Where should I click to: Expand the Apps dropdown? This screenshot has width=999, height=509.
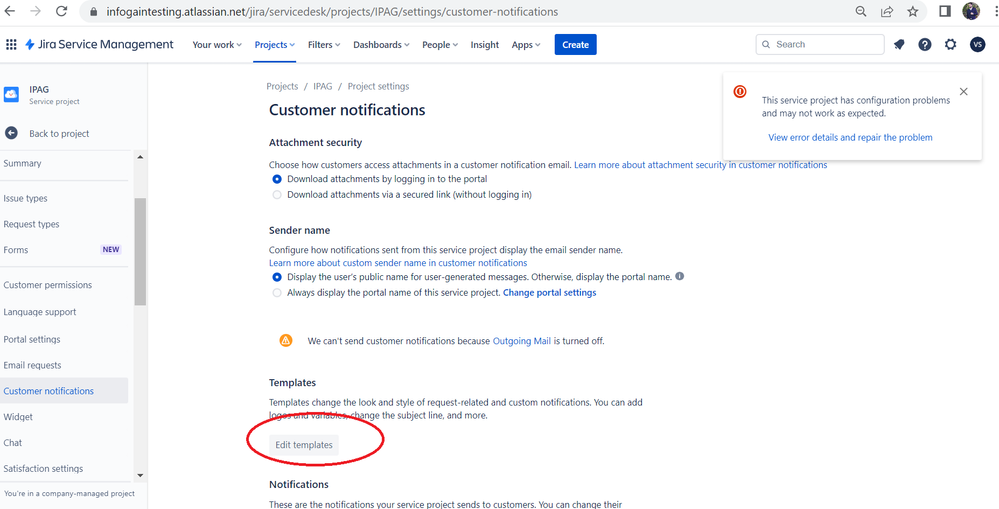pos(526,45)
